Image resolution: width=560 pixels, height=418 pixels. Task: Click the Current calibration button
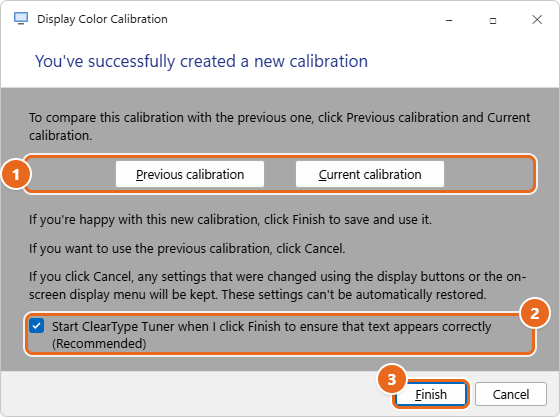[x=370, y=174]
